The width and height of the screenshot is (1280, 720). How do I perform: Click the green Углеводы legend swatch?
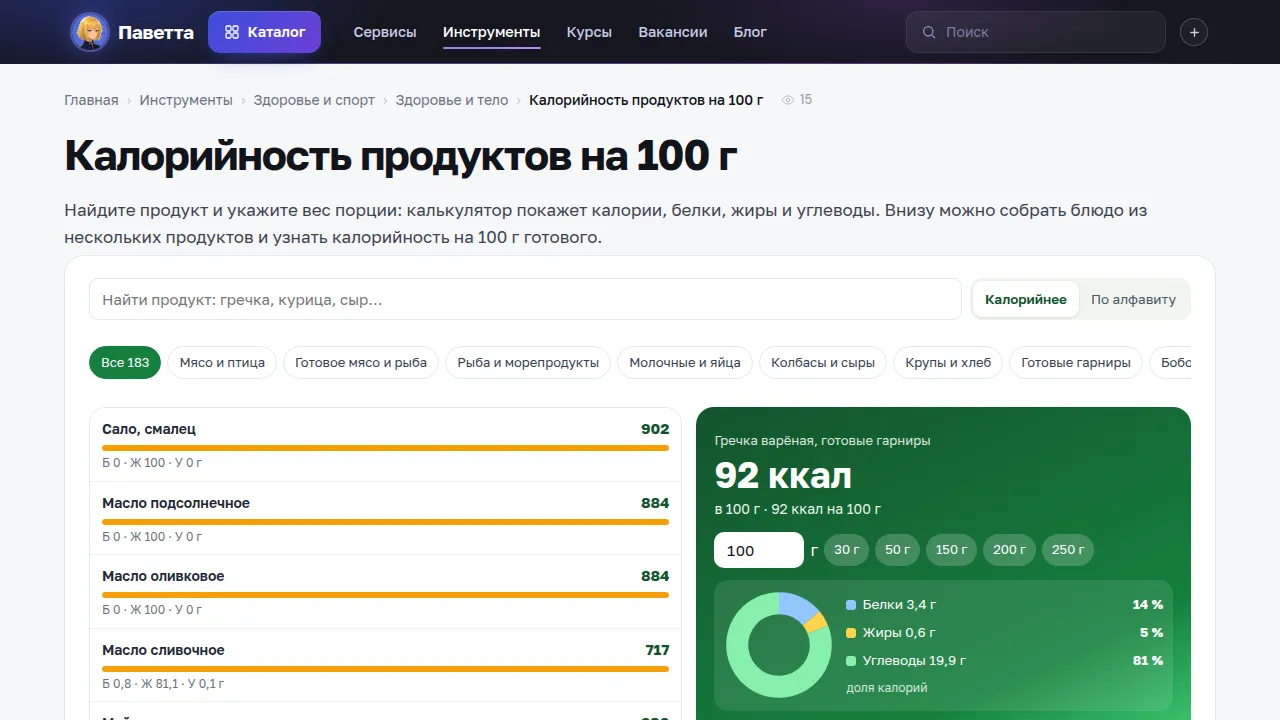[851, 661]
